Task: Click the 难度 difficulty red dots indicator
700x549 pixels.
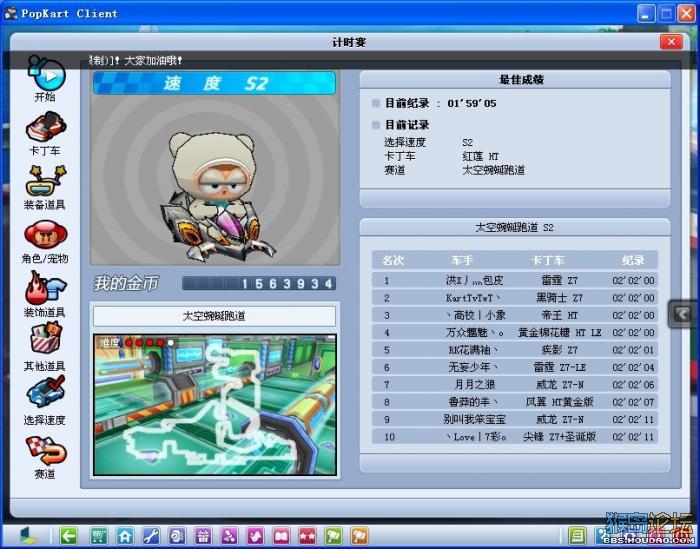Action: pyautogui.click(x=149, y=342)
